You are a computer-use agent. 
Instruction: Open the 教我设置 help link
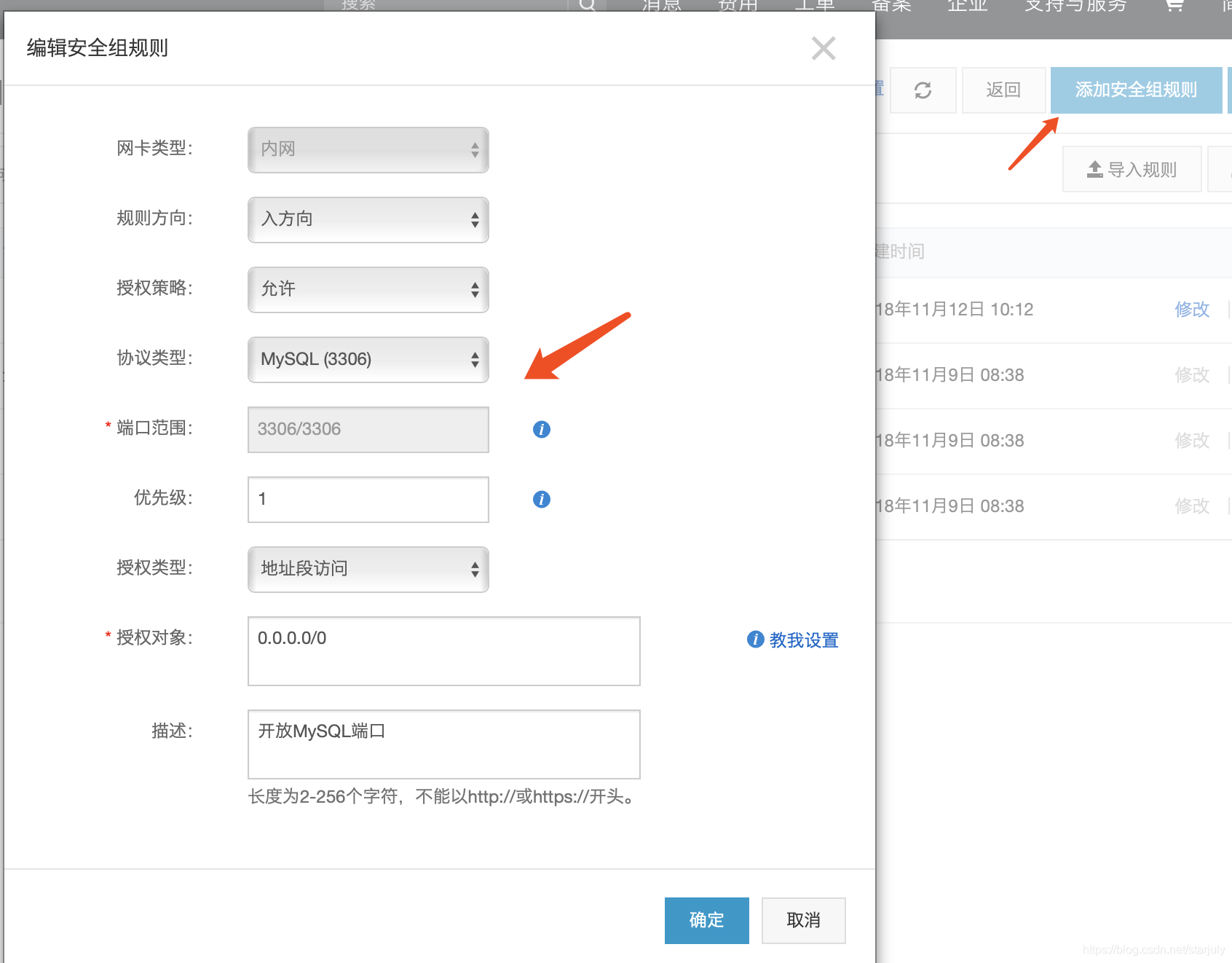coord(804,640)
